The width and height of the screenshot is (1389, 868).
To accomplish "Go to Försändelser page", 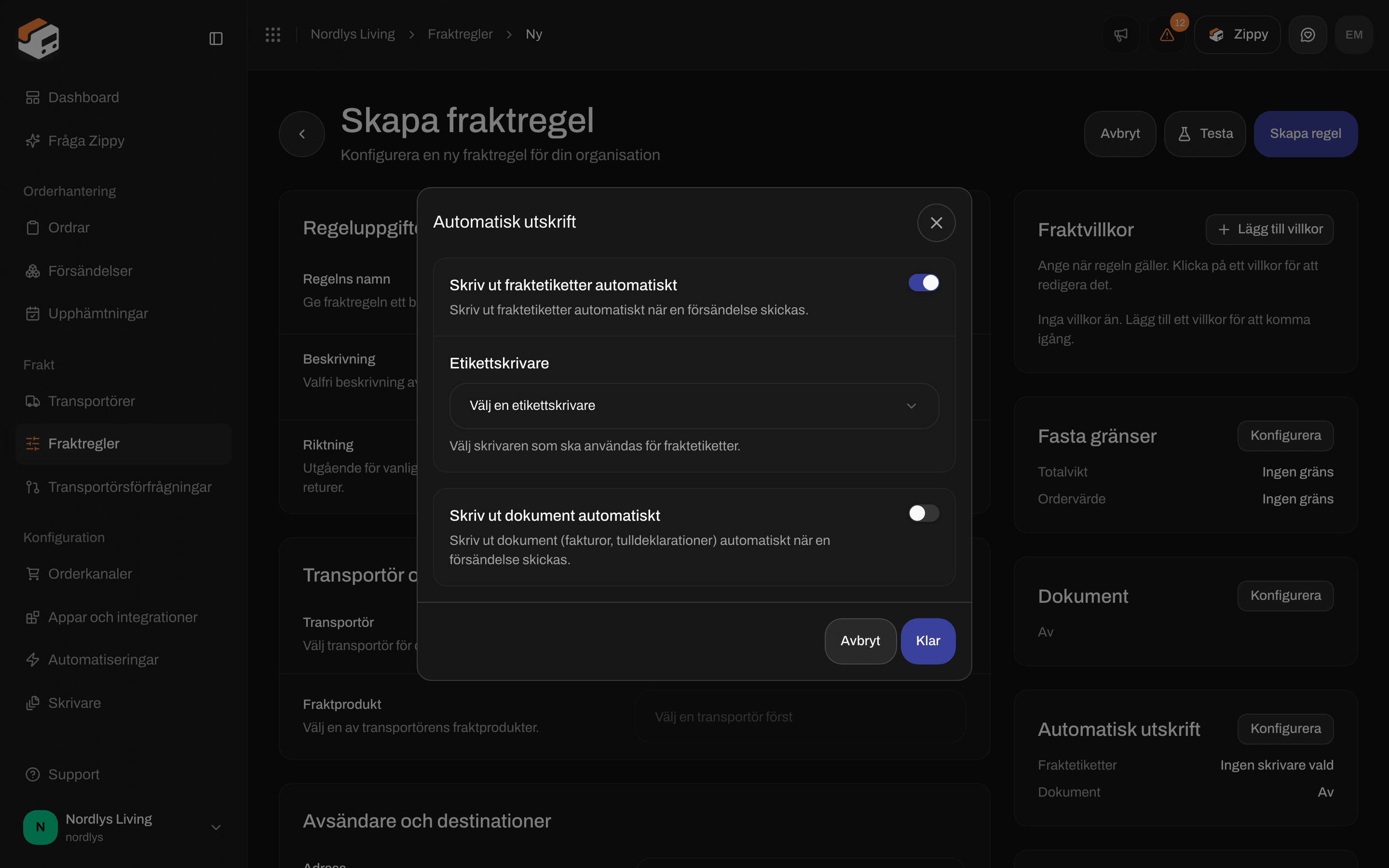I will point(123,271).
